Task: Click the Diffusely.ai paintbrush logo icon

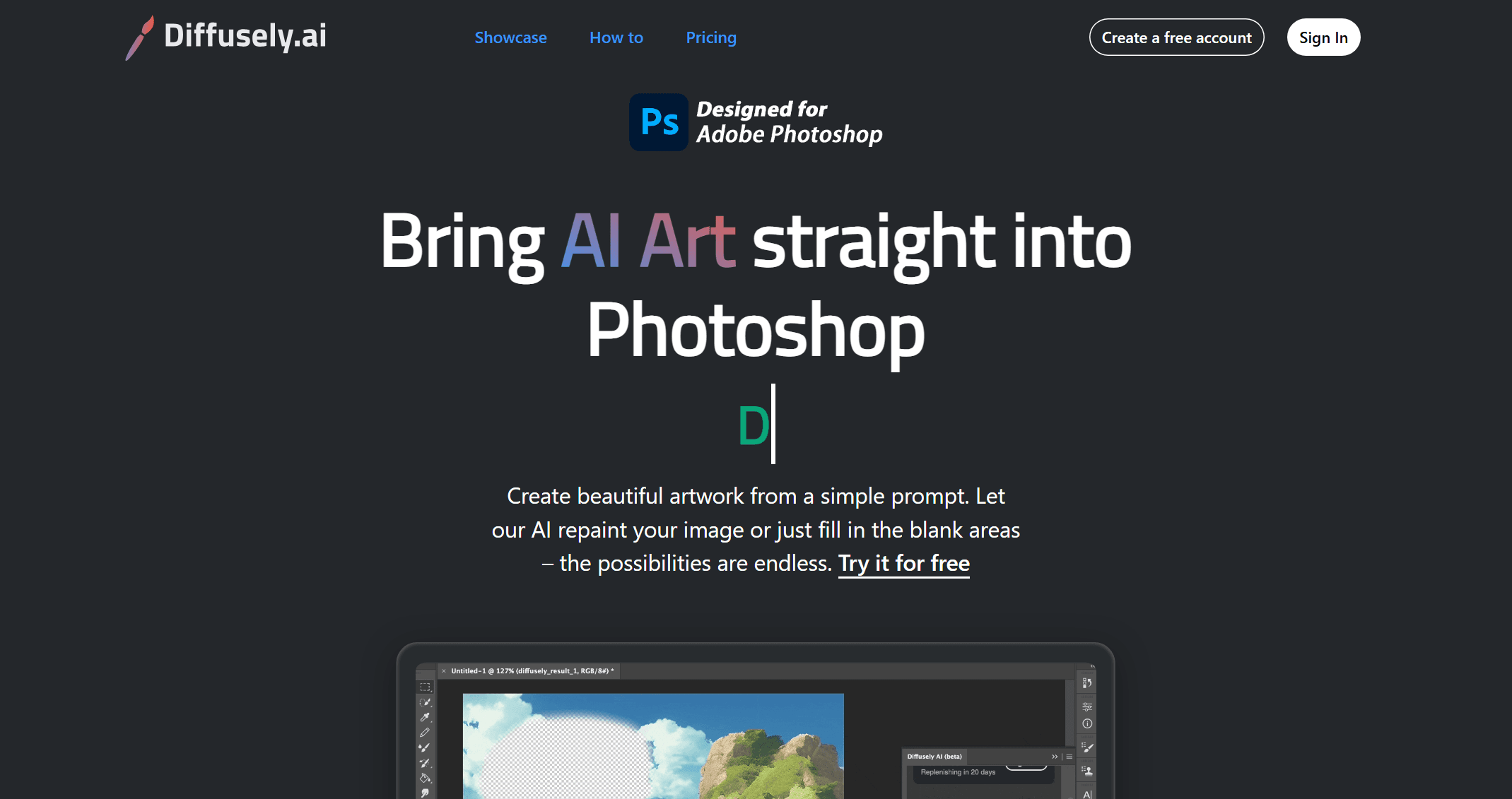Action: pyautogui.click(x=140, y=38)
